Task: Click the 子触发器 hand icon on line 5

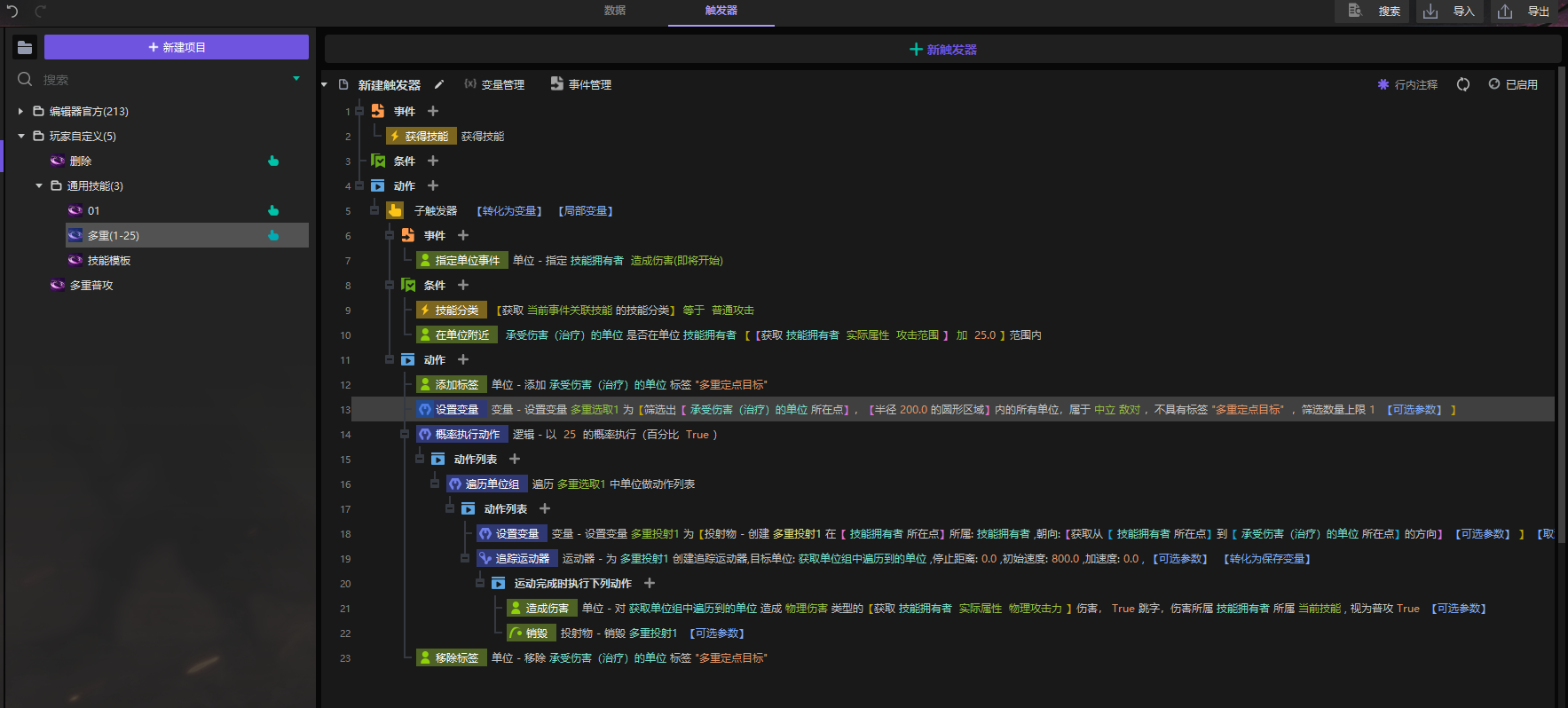Action: 395,210
